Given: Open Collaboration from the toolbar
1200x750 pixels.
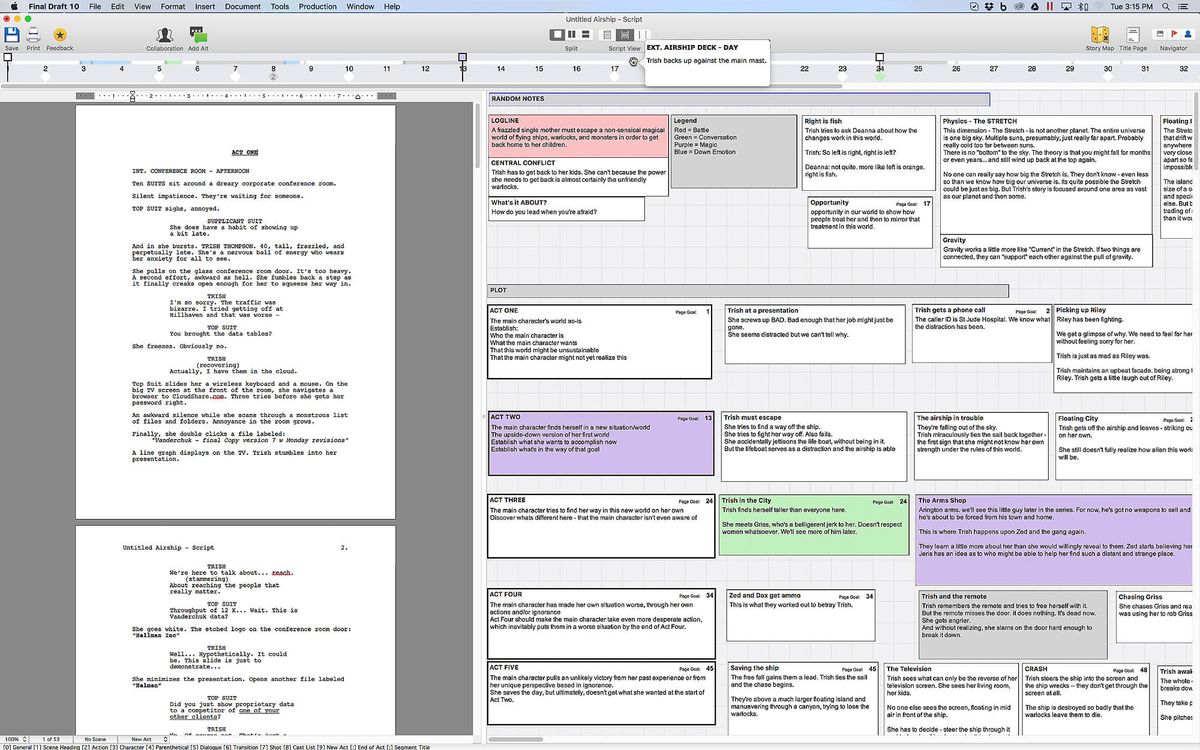Looking at the screenshot, I should (165, 35).
